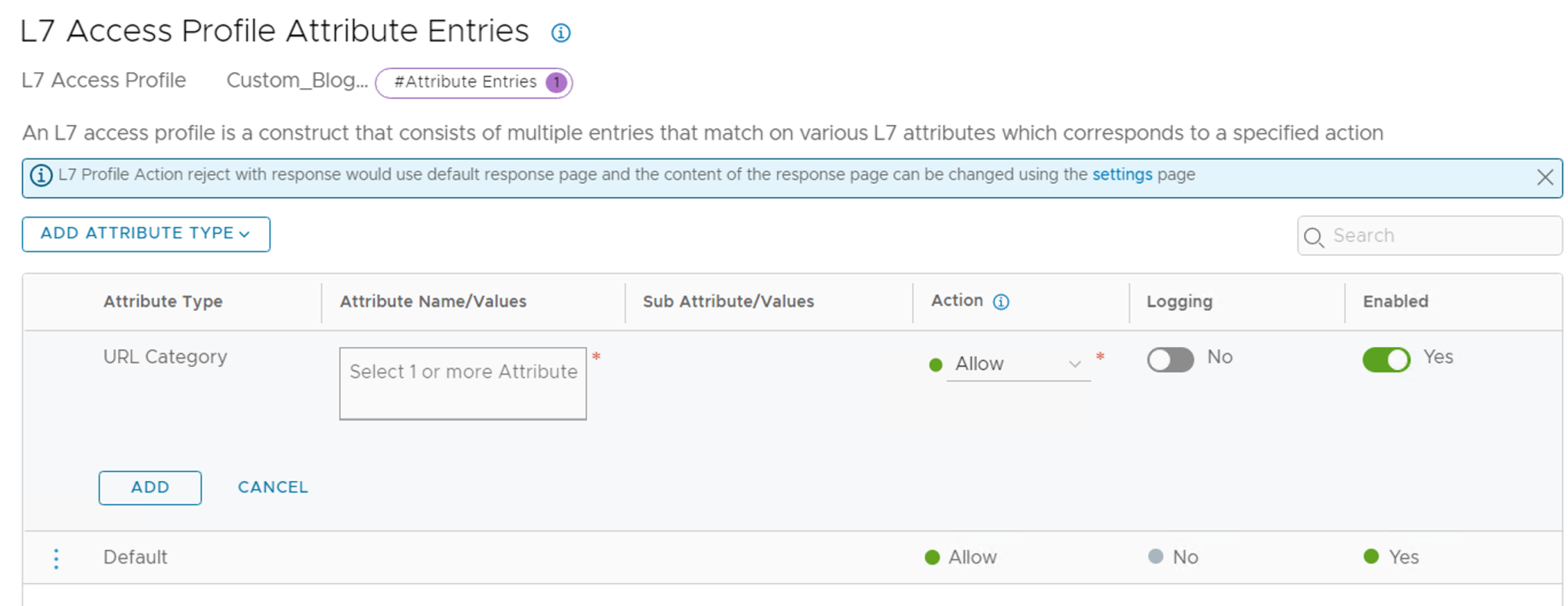Click into the Search field
The width and height of the screenshot is (1568, 606).
[1441, 236]
